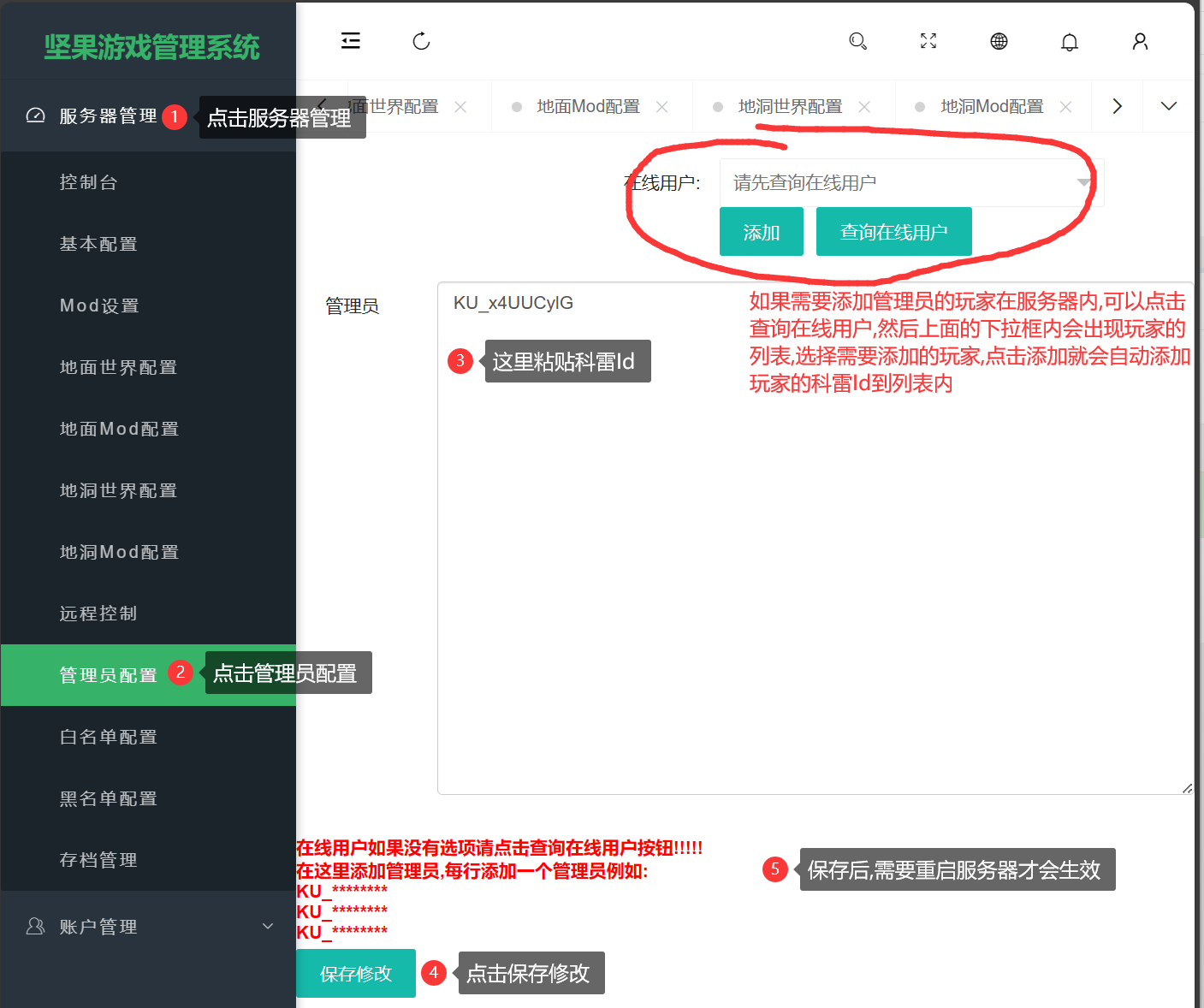
Task: Close the 地洞世界配置 tab
Action: pos(864,107)
